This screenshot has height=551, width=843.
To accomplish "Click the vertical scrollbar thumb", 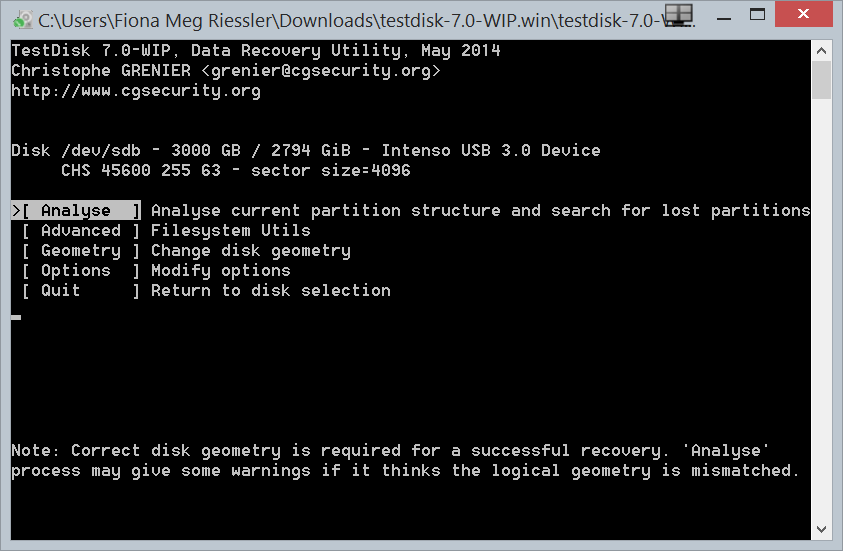I will [x=821, y=80].
